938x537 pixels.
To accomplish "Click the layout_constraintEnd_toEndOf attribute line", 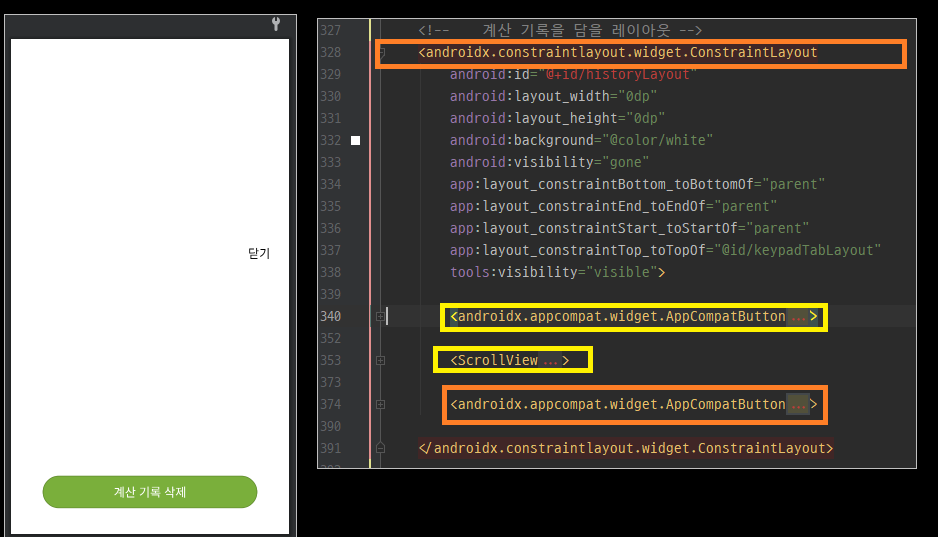I will 613,206.
